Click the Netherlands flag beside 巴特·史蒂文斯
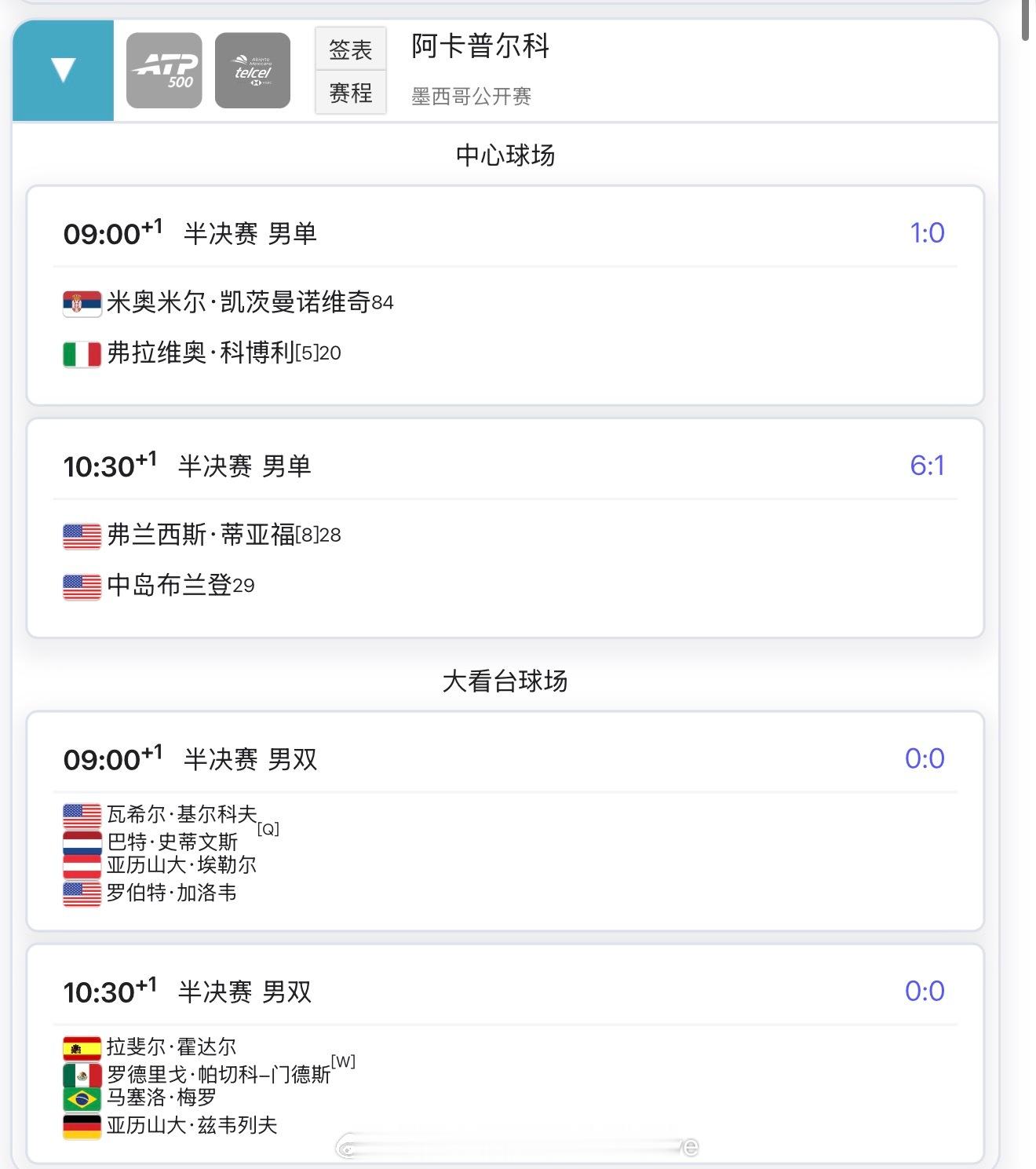 click(x=82, y=842)
